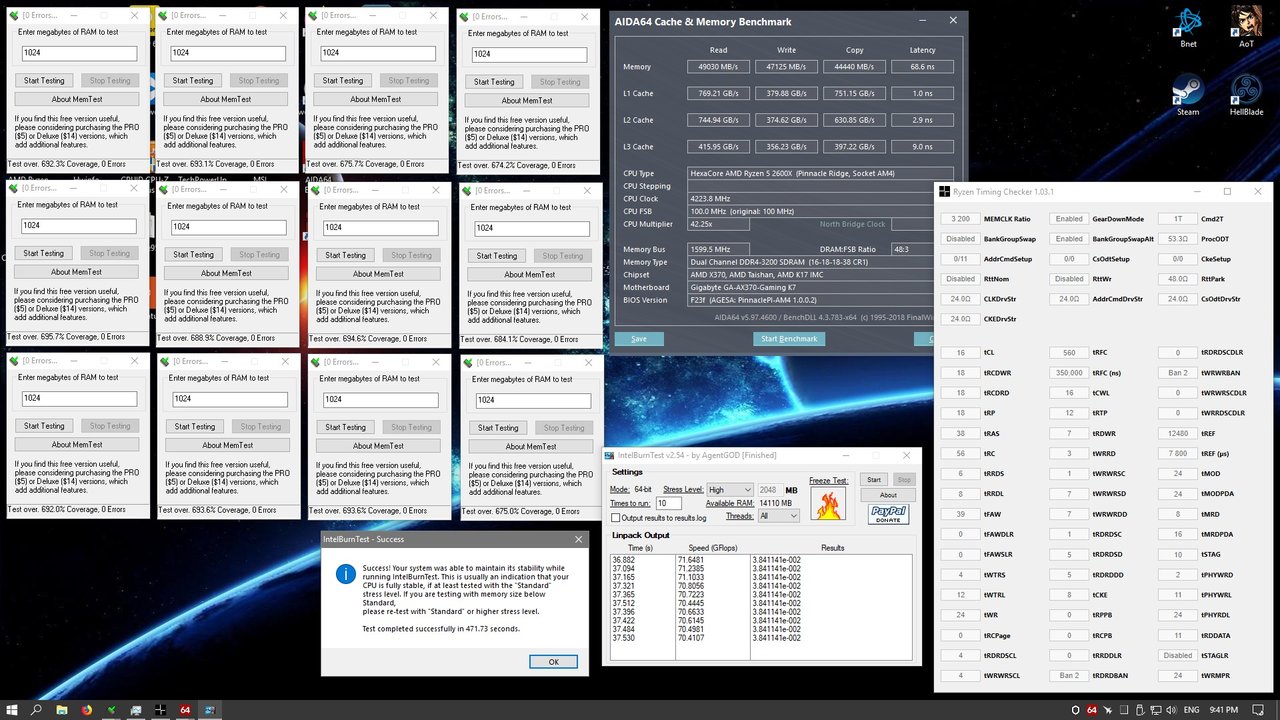Viewport: 1280px width, 720px height.
Task: Click Start Testing in the 693.6% coverage MemTest on the right
Action: pyautogui.click(x=346, y=427)
